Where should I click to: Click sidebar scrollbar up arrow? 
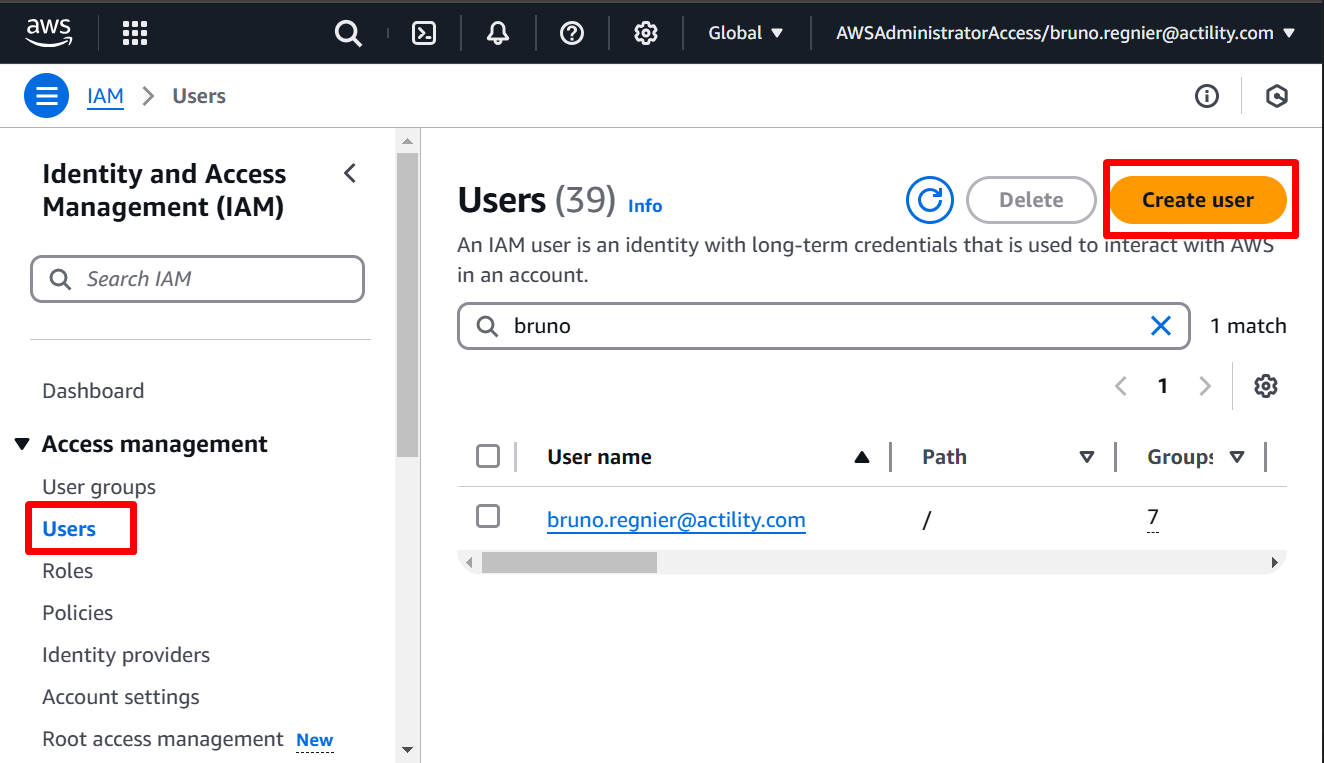click(407, 139)
